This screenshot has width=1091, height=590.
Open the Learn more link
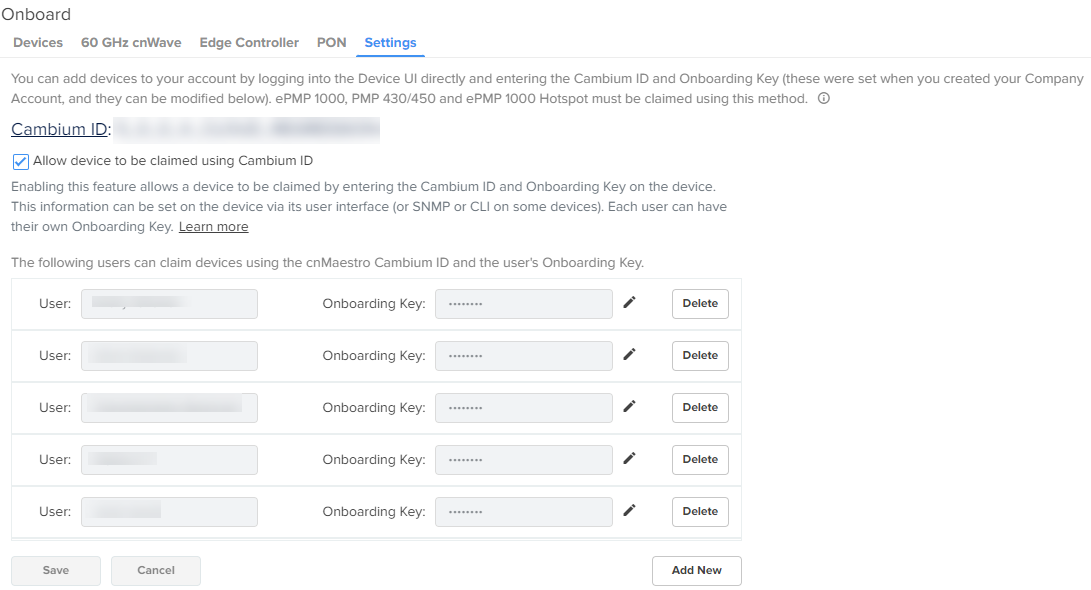(213, 227)
